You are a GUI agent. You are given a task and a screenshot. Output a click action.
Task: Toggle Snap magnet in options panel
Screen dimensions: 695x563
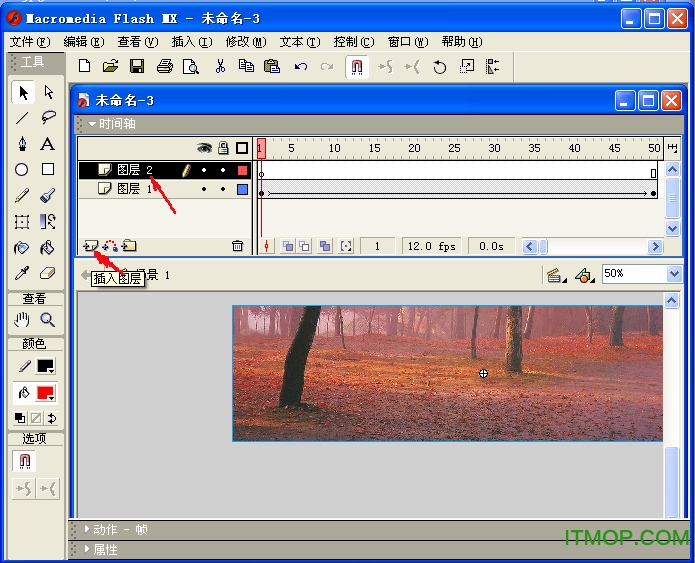click(24, 461)
